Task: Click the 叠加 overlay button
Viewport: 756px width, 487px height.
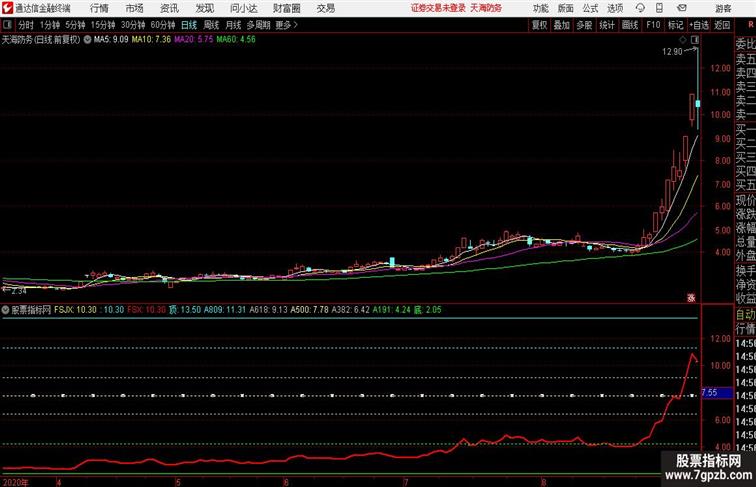Action: pos(562,25)
